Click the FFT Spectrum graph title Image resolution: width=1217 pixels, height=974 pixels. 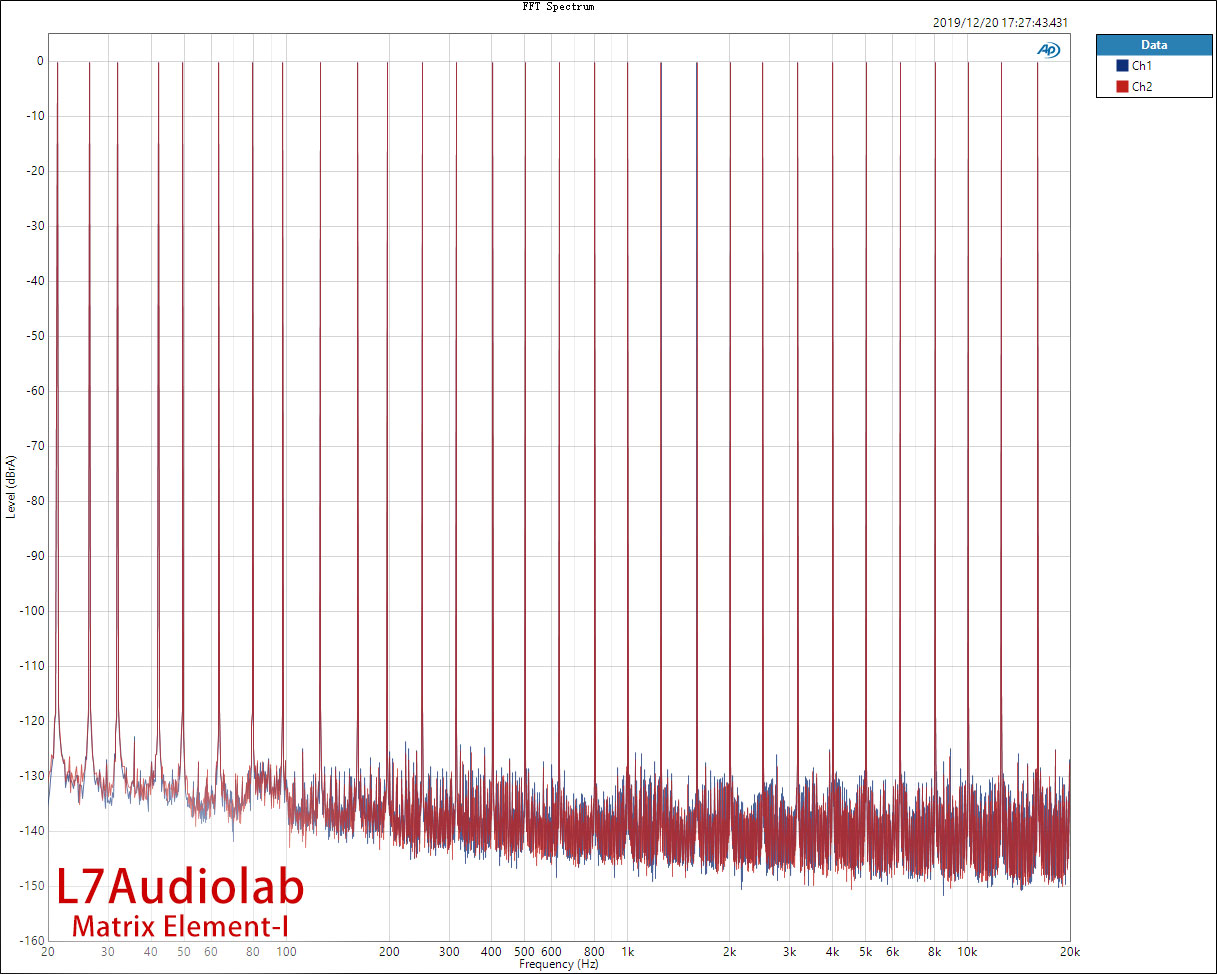pyautogui.click(x=558, y=7)
